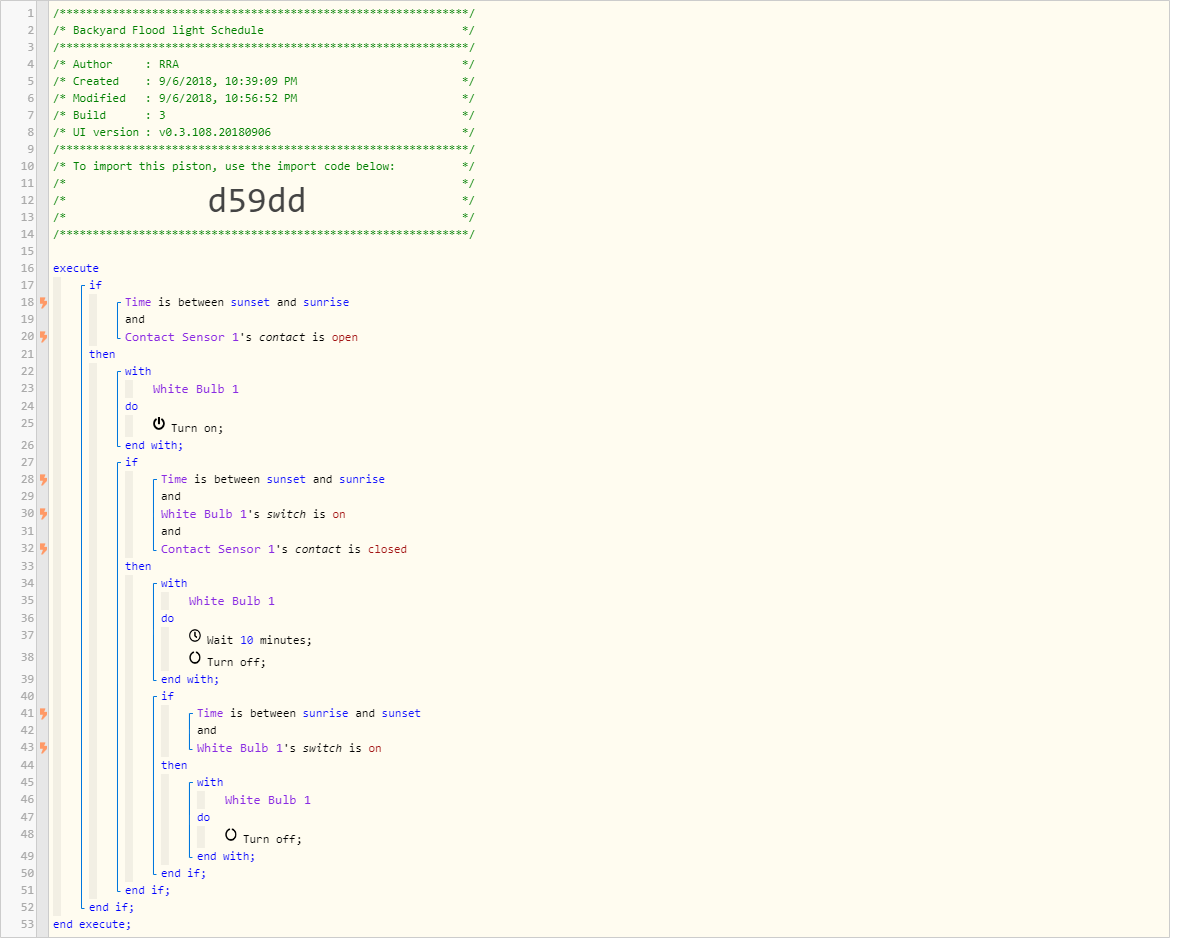1178x940 pixels.
Task: Click the and operator on line 31
Action: tap(171, 533)
